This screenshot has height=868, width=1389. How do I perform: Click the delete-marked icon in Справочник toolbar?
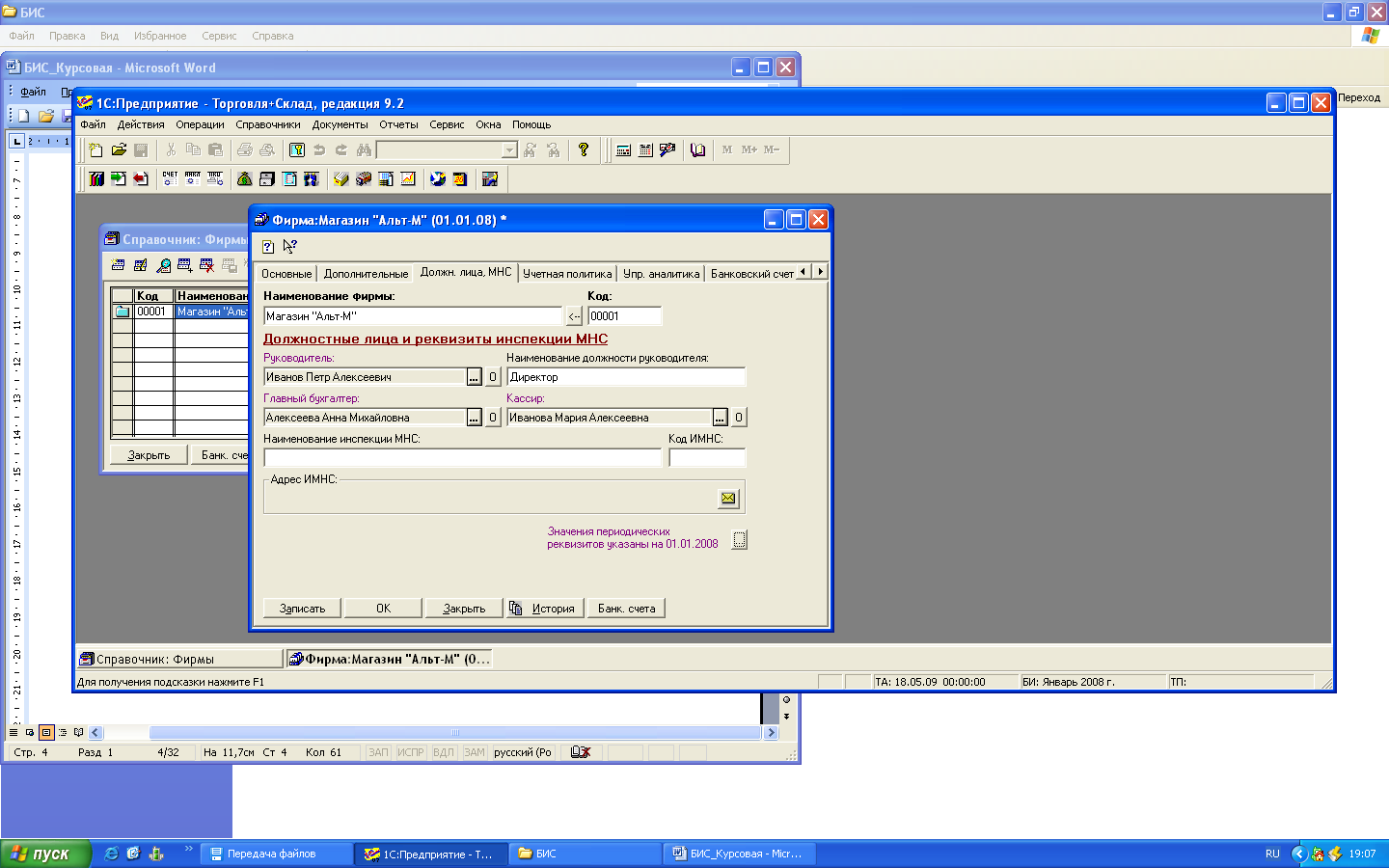tap(206, 265)
